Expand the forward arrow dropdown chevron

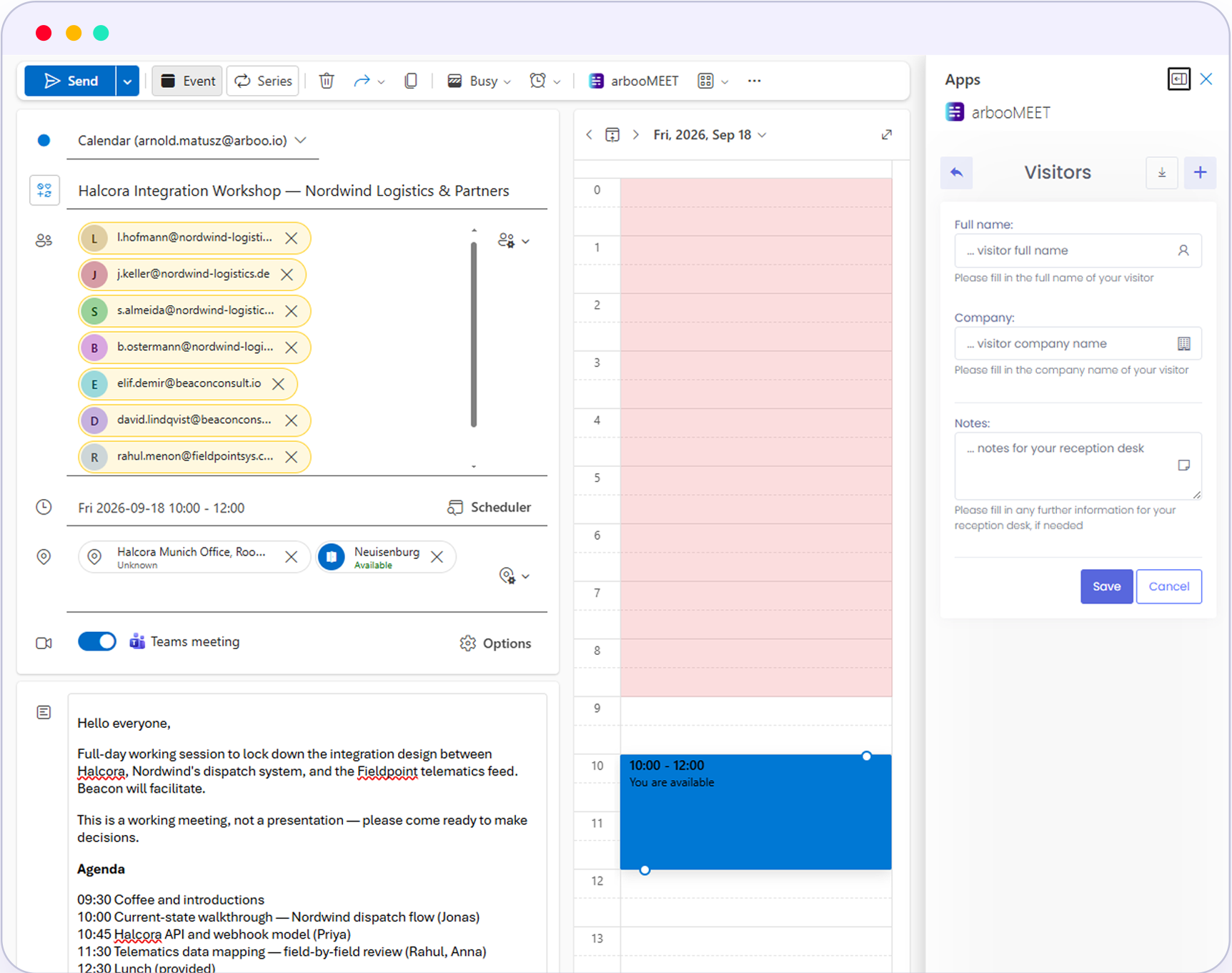382,82
